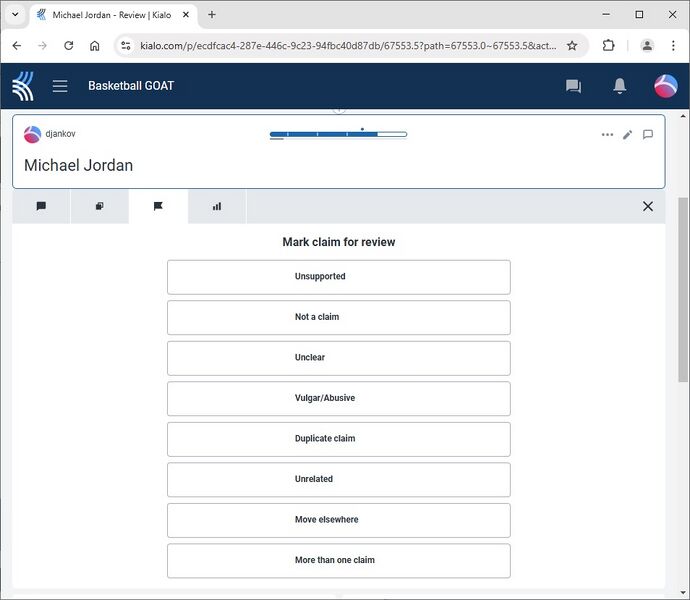
Task: Open the claim comment bubble icon
Action: pyautogui.click(x=648, y=135)
